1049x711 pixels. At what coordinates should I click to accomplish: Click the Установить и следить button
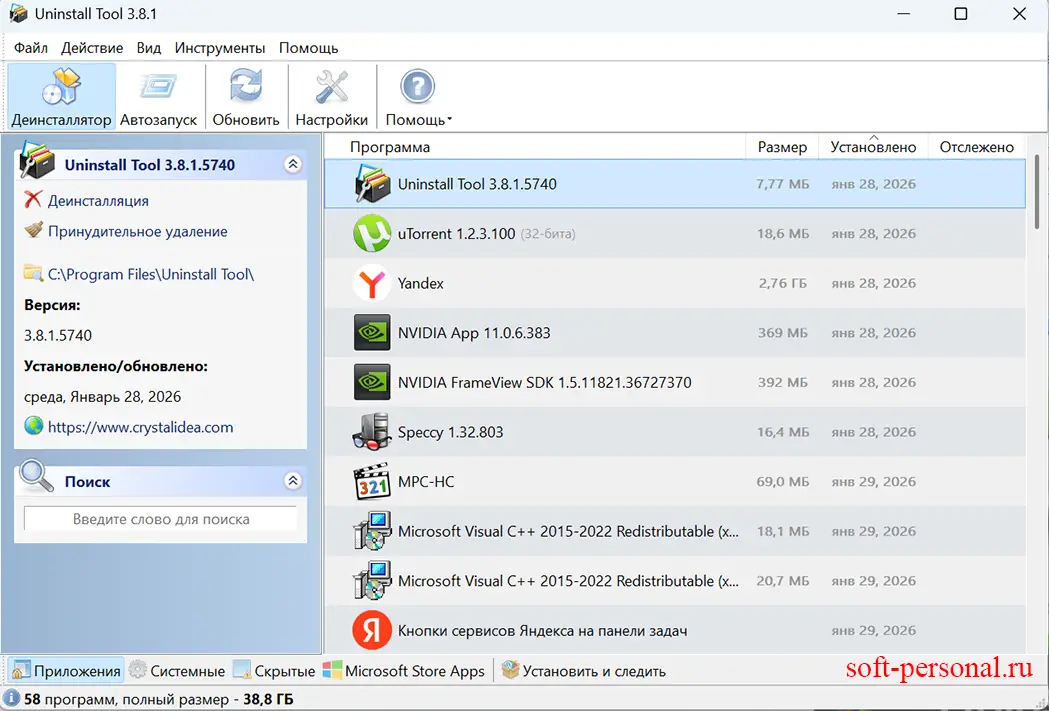[x=583, y=671]
